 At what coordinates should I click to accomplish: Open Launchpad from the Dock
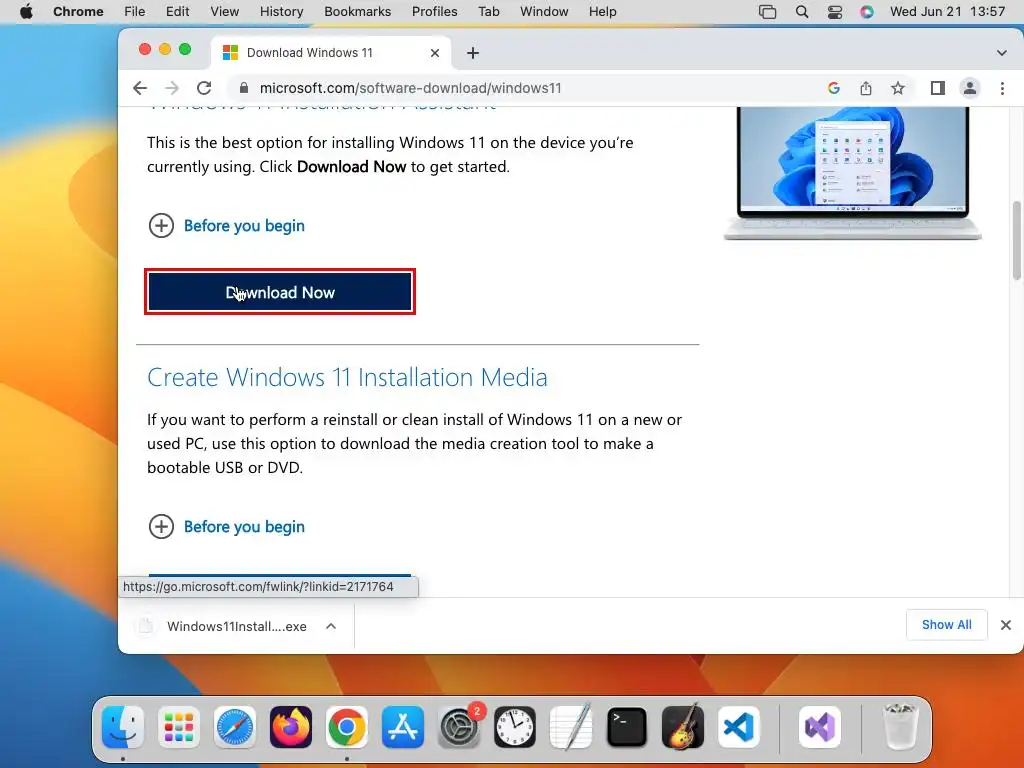point(179,727)
